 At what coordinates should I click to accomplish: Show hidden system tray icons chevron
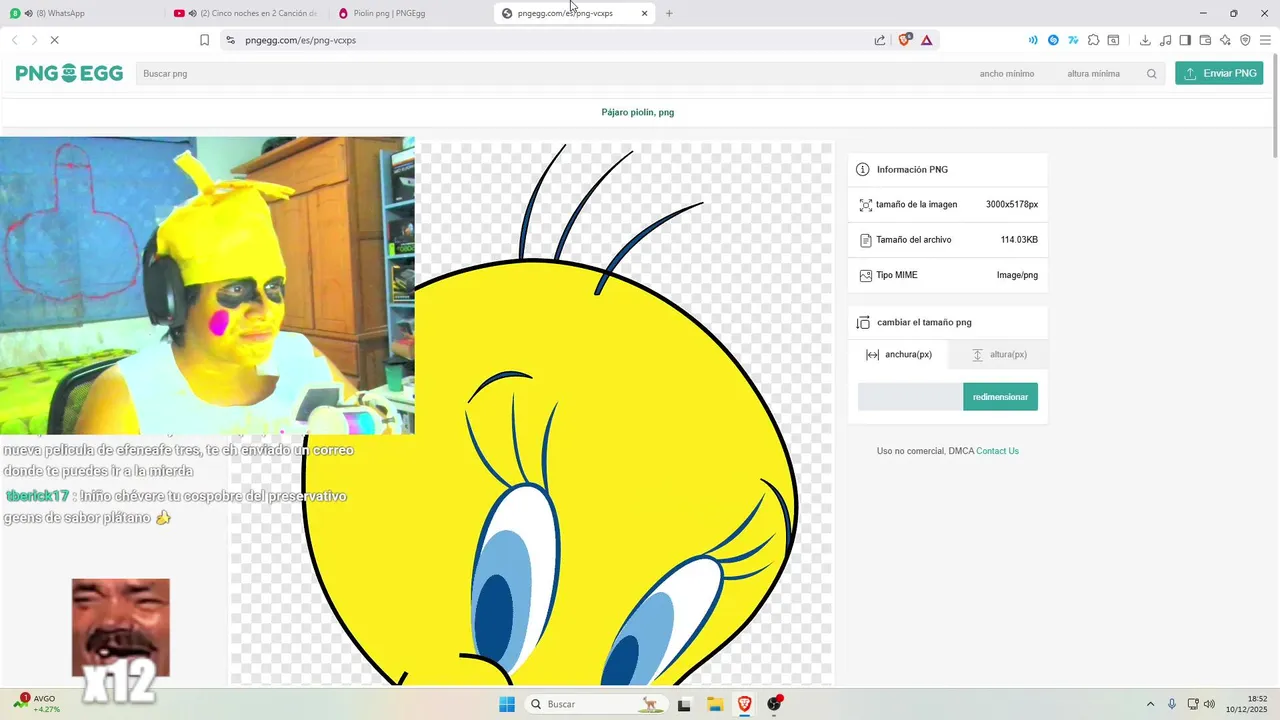[x=1150, y=704]
